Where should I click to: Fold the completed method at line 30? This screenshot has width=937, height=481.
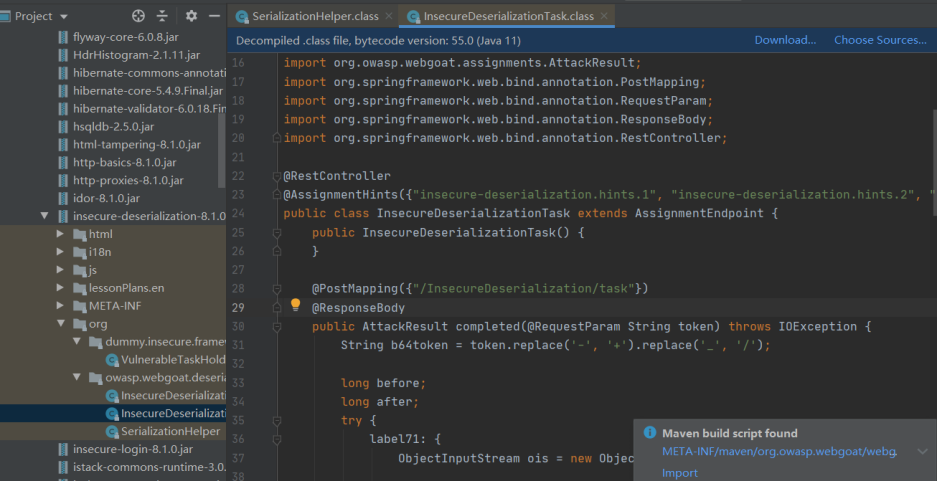(x=276, y=327)
